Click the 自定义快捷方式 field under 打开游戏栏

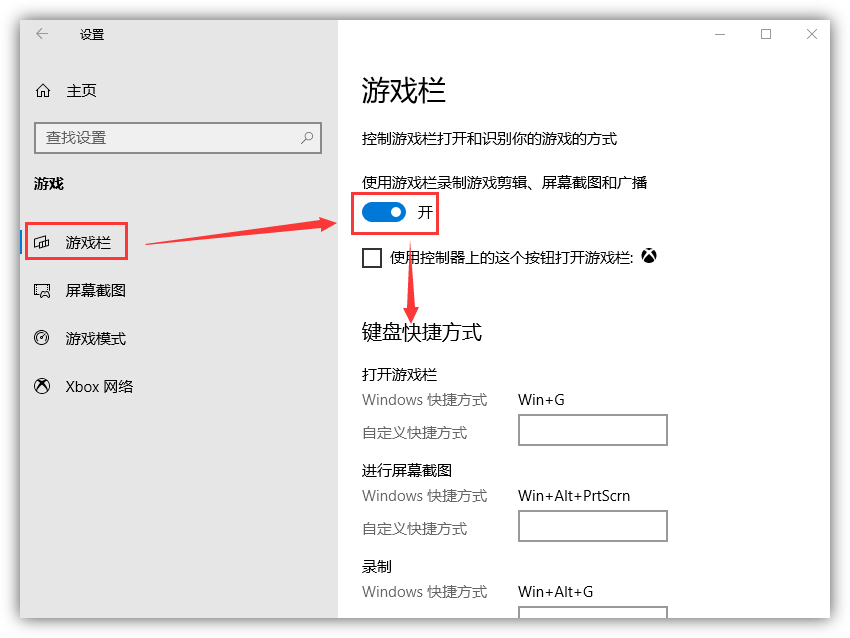point(592,430)
